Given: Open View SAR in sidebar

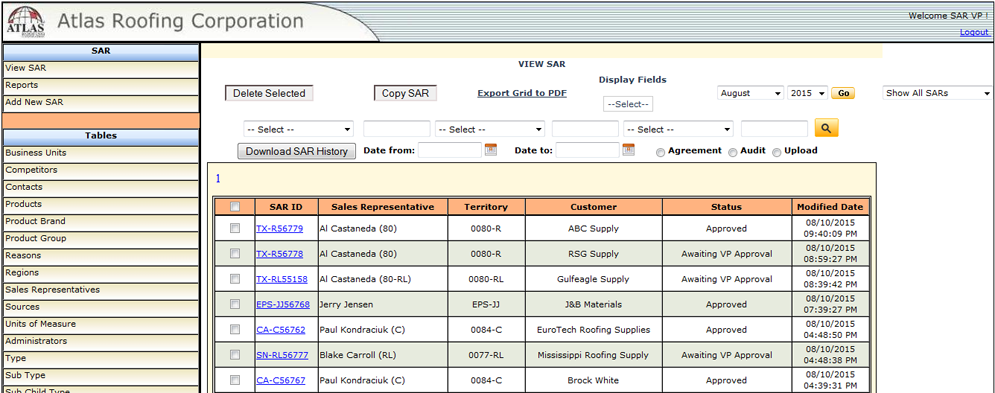Looking at the screenshot, I should point(102,68).
